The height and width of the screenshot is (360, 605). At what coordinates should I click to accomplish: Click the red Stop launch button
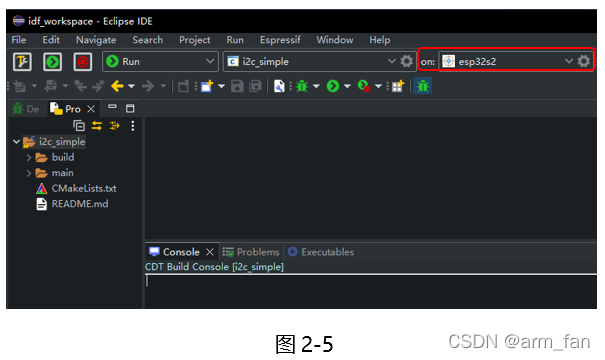[83, 62]
